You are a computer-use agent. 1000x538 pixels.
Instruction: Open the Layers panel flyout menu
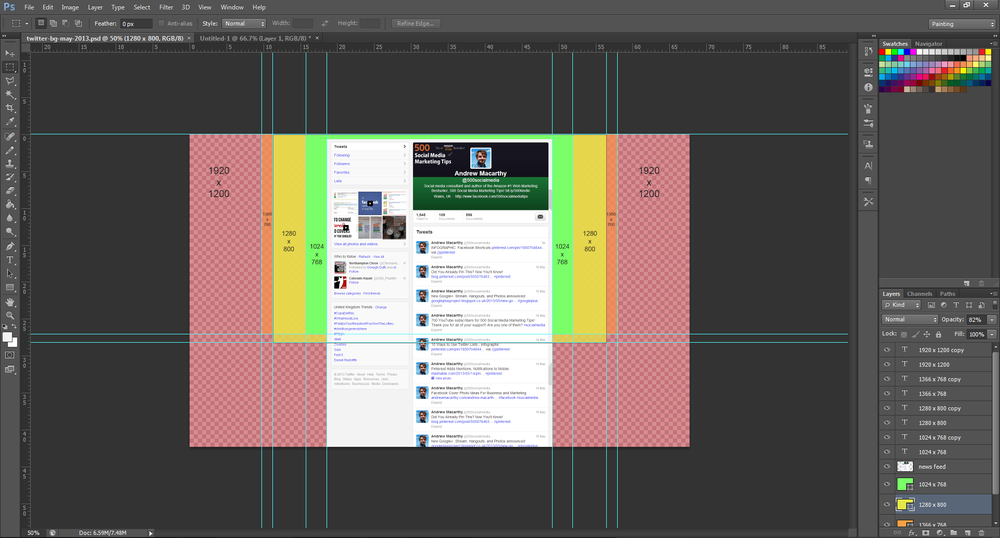pyautogui.click(x=992, y=294)
